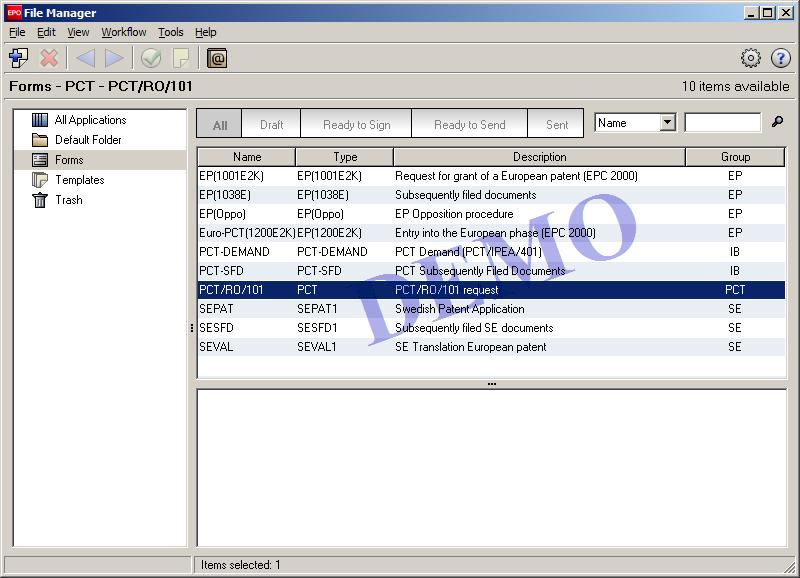
Task: Click the Previous left arrow icon
Action: pos(85,58)
